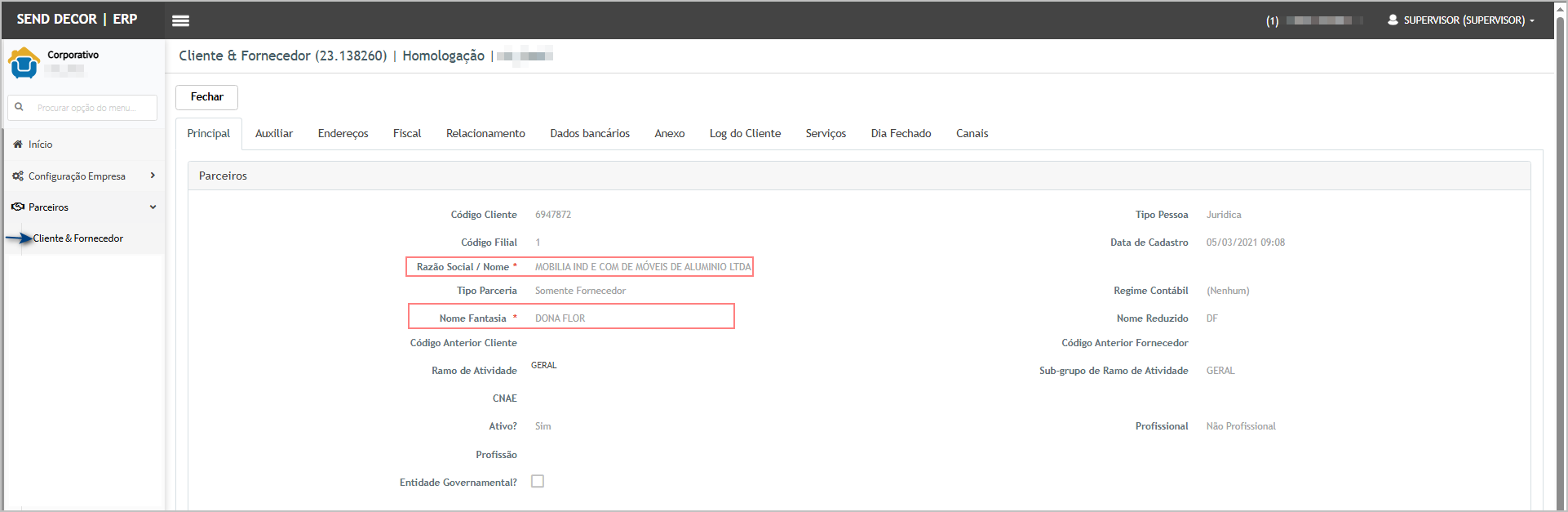This screenshot has height=512, width=1568.
Task: Click the (1) notification indicator
Action: [1272, 20]
